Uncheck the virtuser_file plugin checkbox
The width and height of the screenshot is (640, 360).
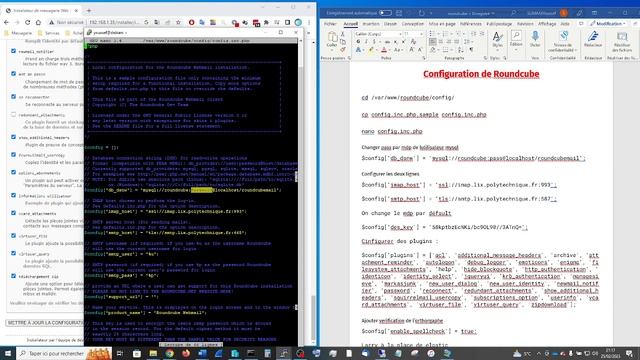coord(13,236)
